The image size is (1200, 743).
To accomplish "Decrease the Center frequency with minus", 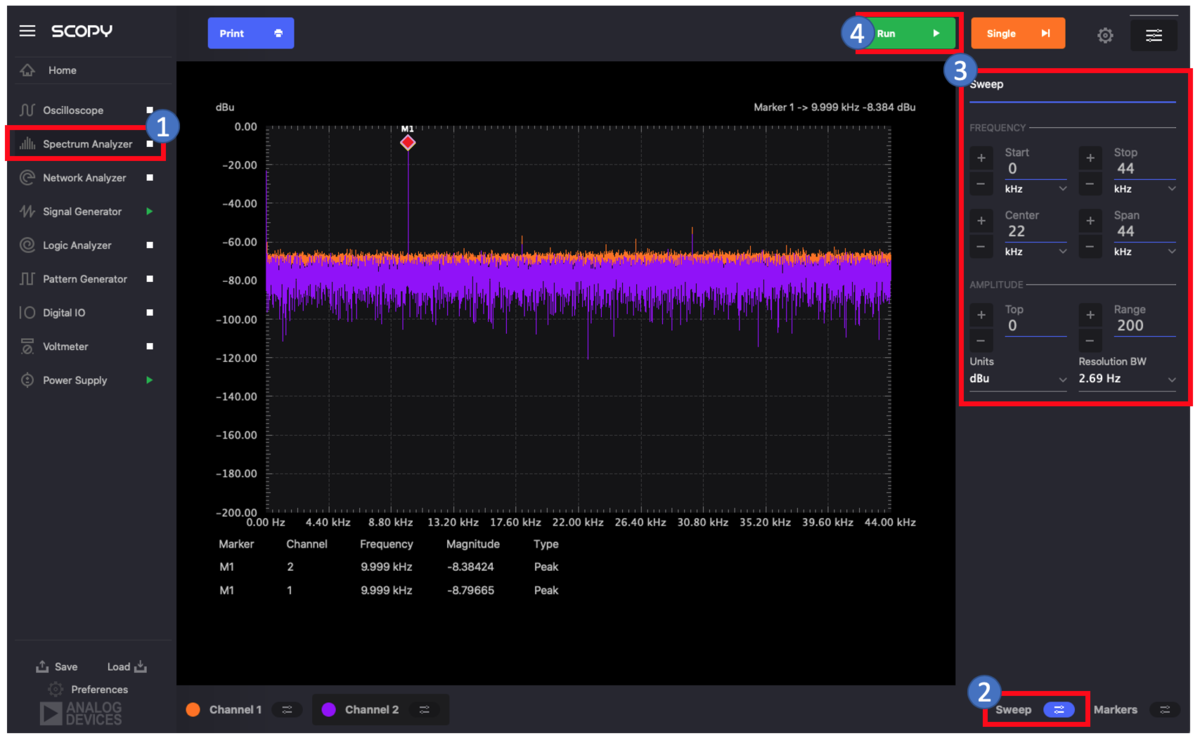I will [982, 247].
